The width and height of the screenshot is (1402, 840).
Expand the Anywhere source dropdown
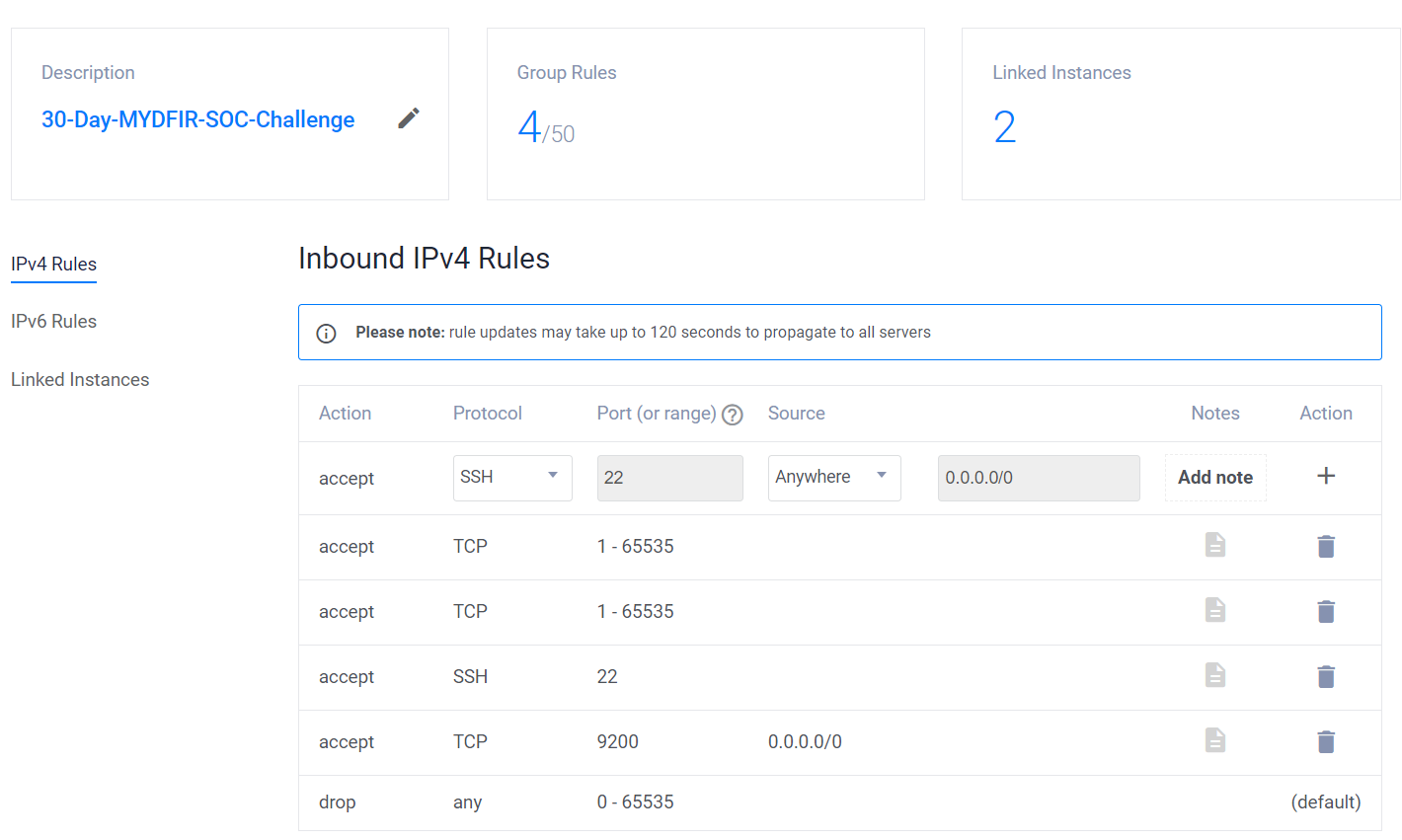(834, 478)
